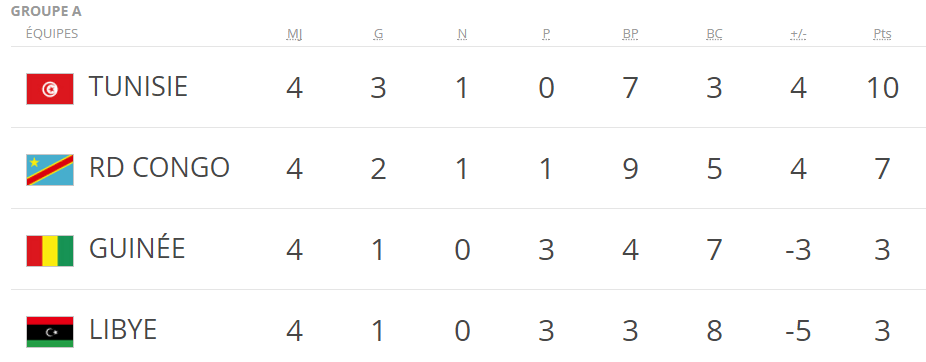Click the +/- goal difference header
The height and width of the screenshot is (362, 926).
coord(798,34)
